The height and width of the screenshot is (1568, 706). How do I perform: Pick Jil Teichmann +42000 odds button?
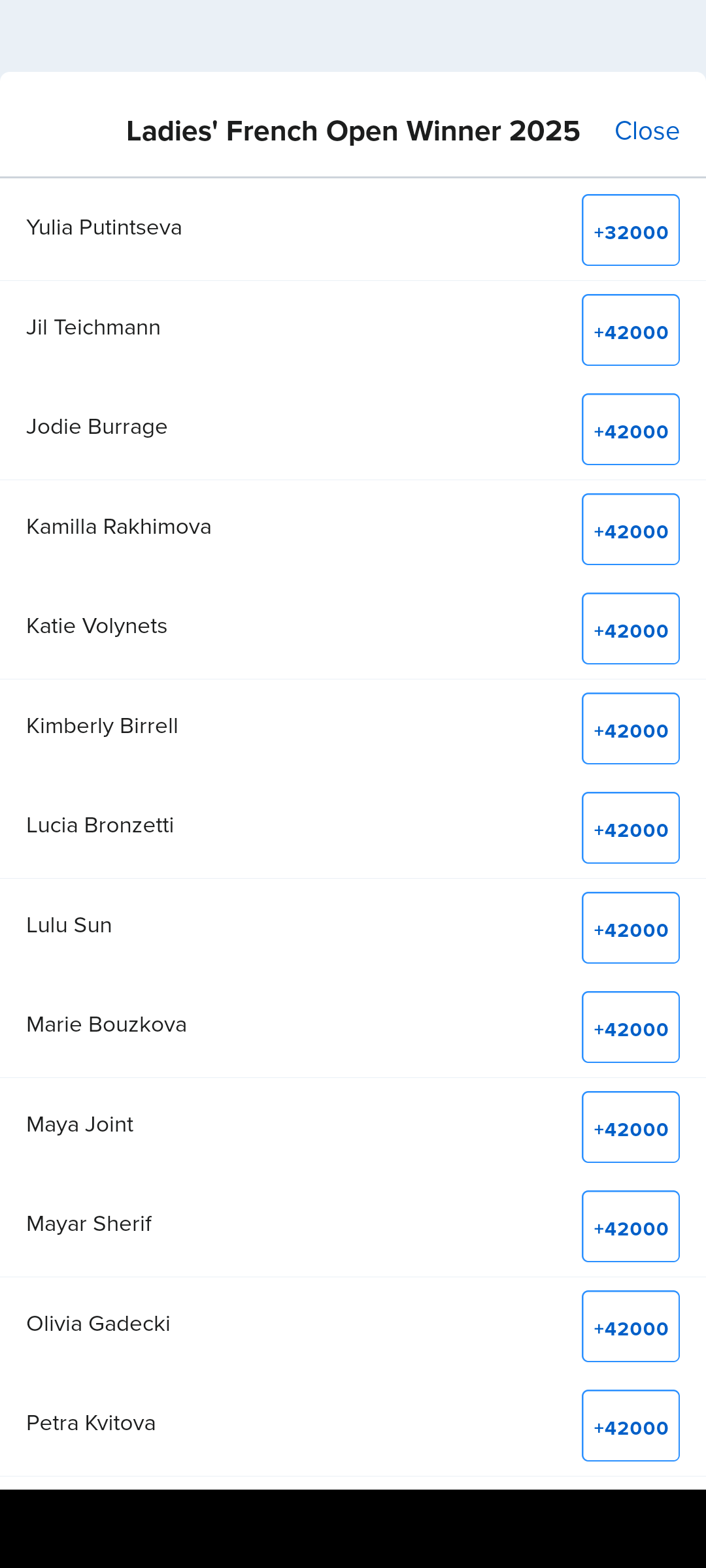(x=630, y=330)
